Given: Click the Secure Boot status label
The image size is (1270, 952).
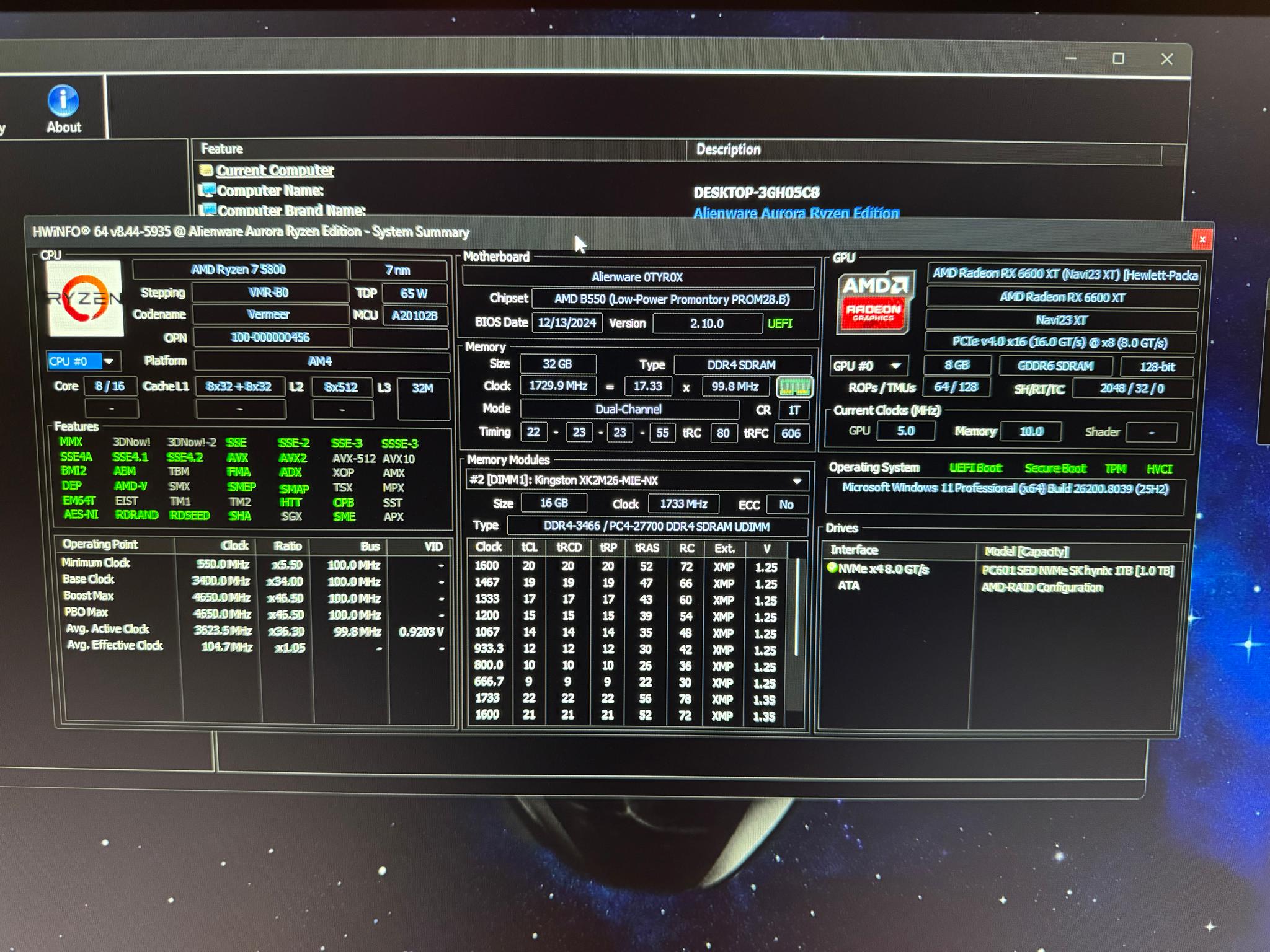Looking at the screenshot, I should 1055,469.
